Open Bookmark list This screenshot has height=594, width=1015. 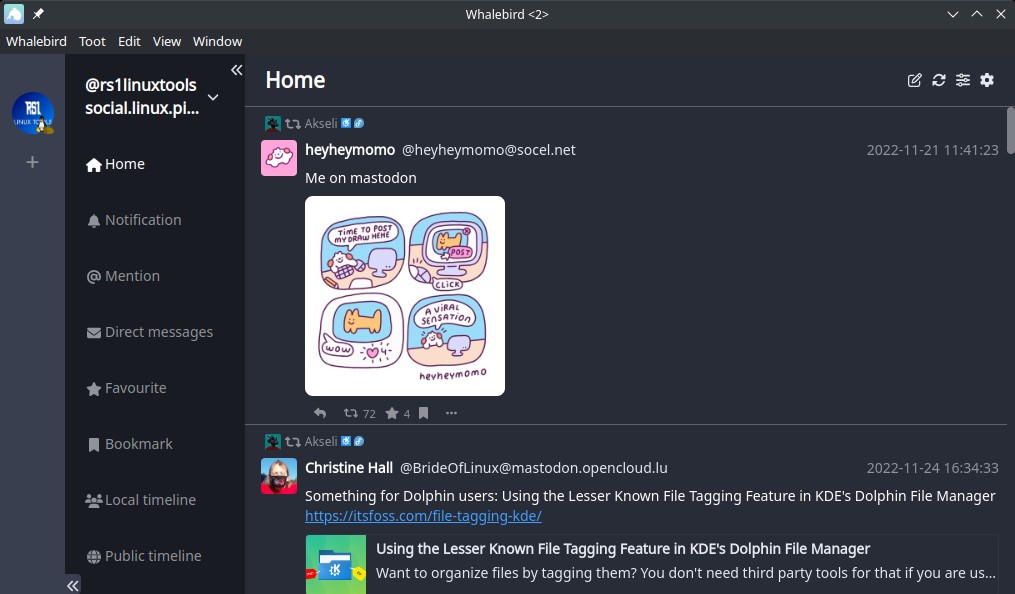[129, 445]
